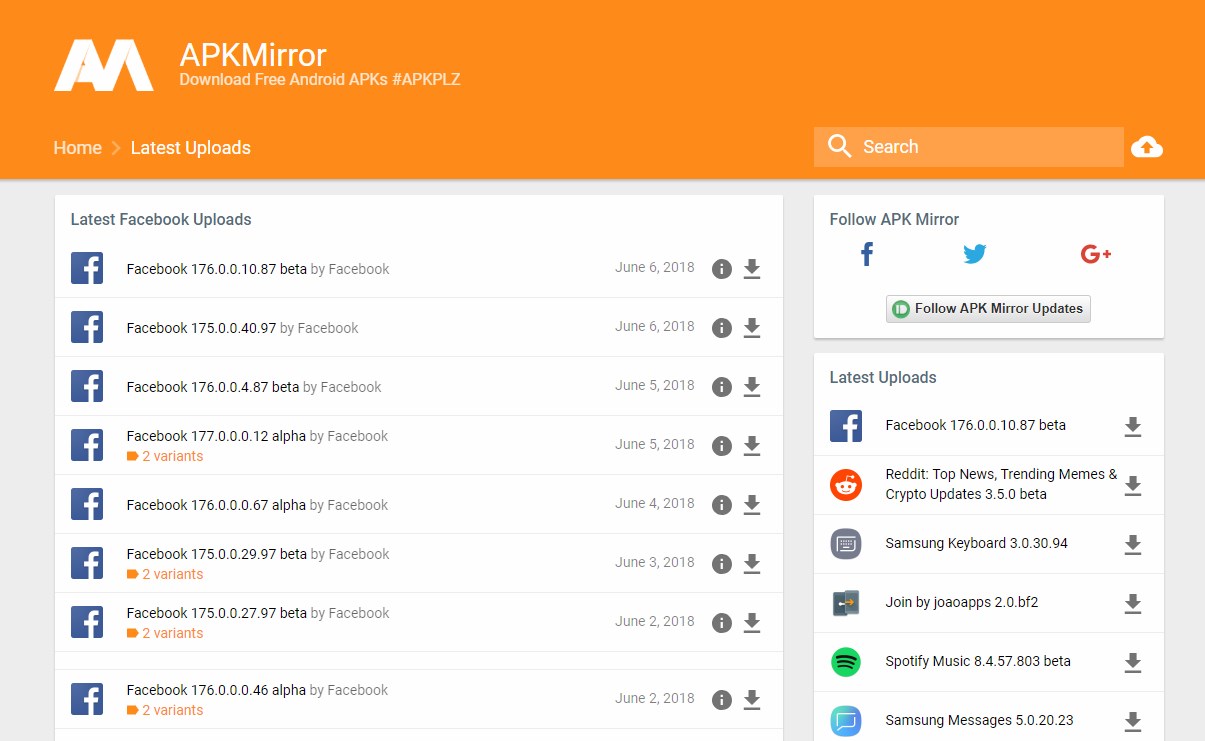Open the upload APK cloud icon
The image size is (1205, 741).
point(1147,148)
